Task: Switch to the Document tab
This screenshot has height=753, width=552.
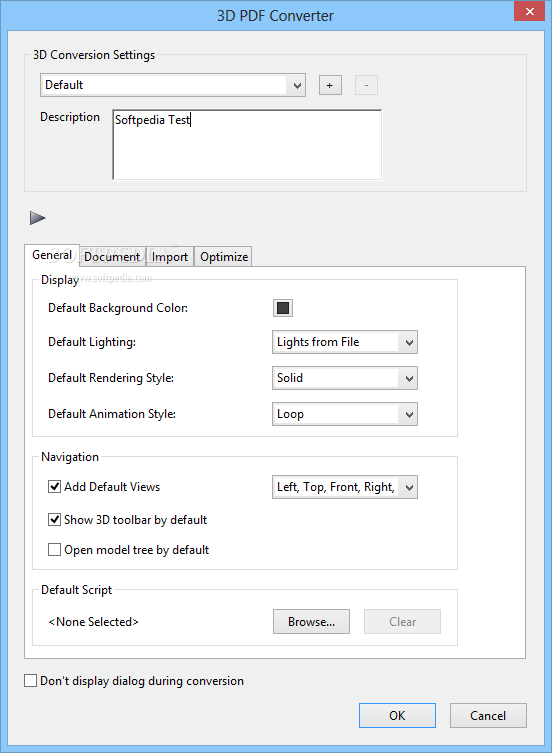Action: click(x=112, y=256)
